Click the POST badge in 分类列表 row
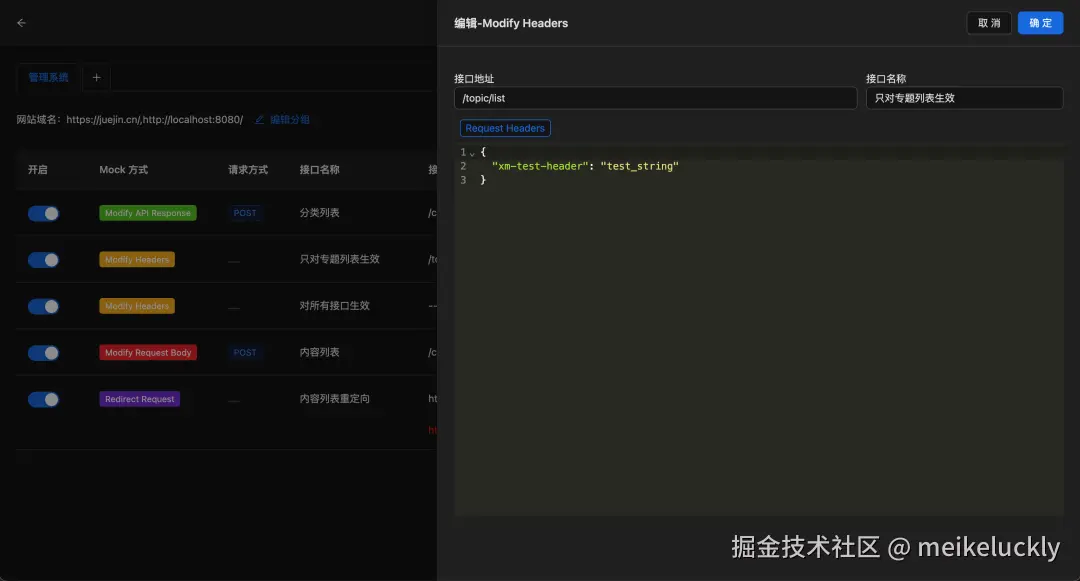 [x=245, y=213]
